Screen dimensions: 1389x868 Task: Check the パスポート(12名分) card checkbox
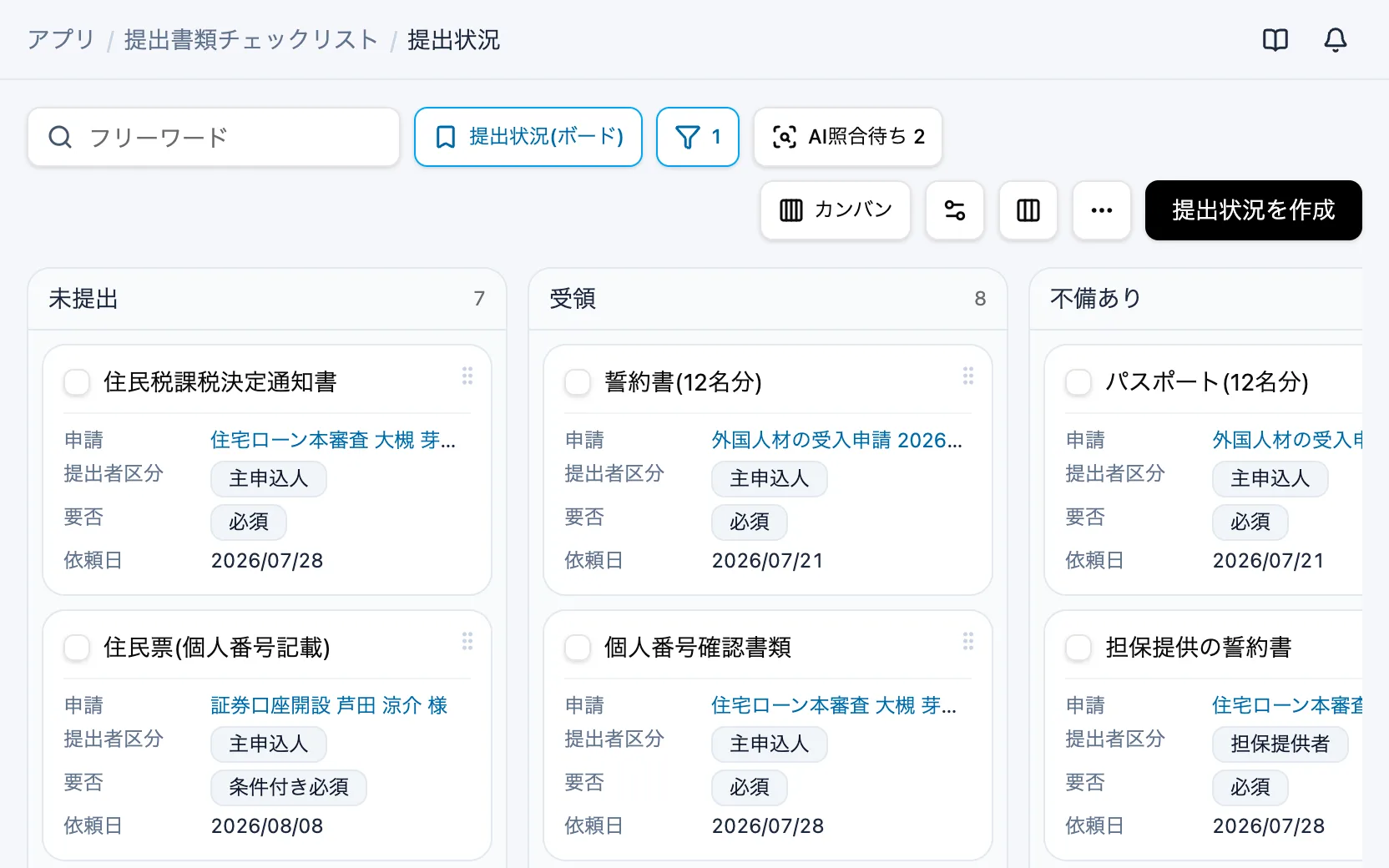pyautogui.click(x=1078, y=382)
